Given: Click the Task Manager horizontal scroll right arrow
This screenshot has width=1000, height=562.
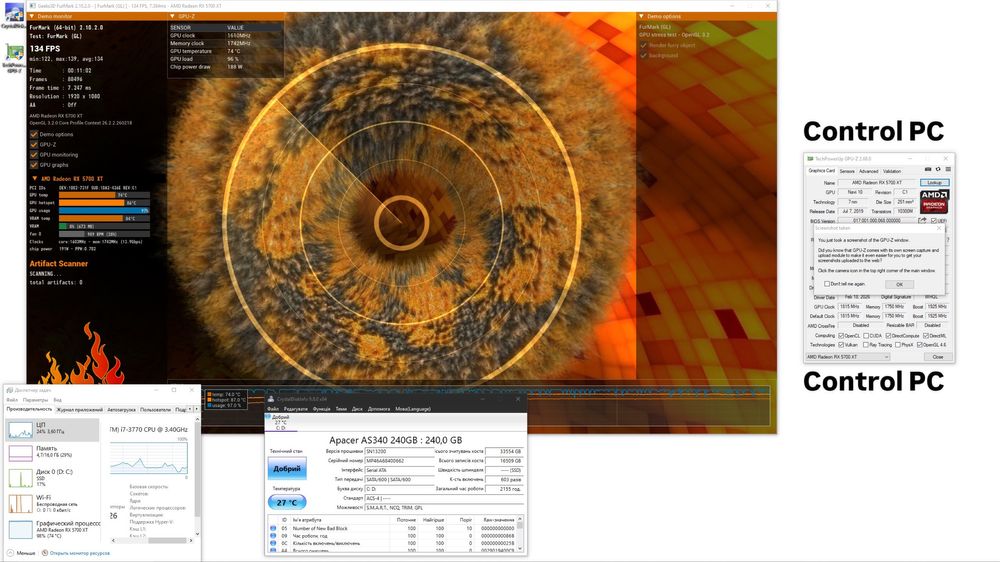Looking at the screenshot, I should (191, 541).
